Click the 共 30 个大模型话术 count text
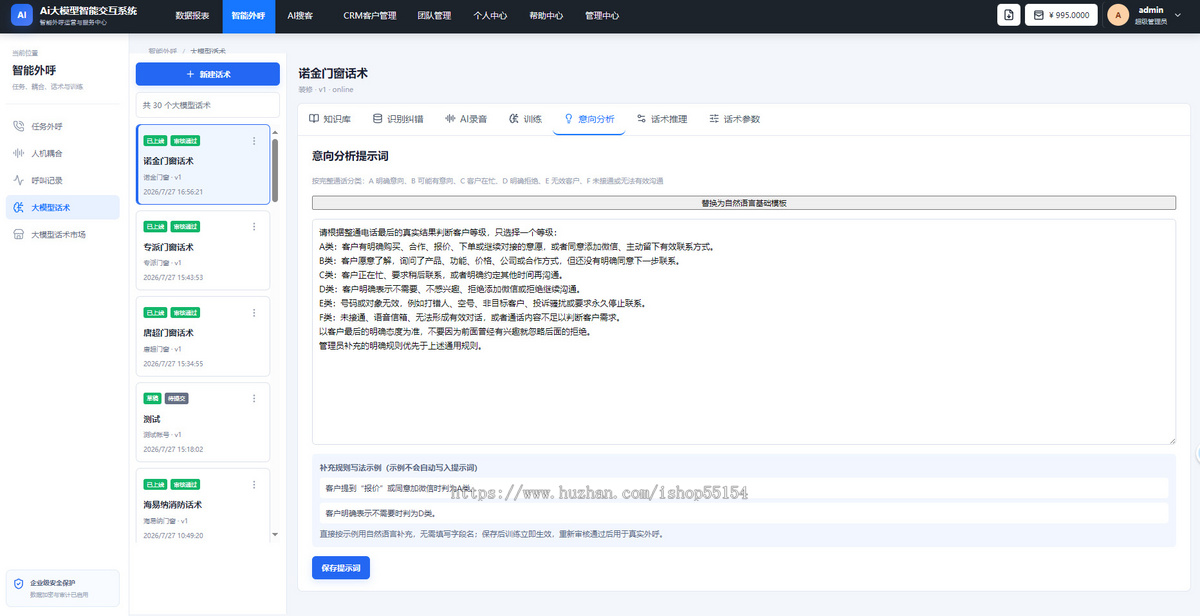The image size is (1200, 616). [177, 105]
